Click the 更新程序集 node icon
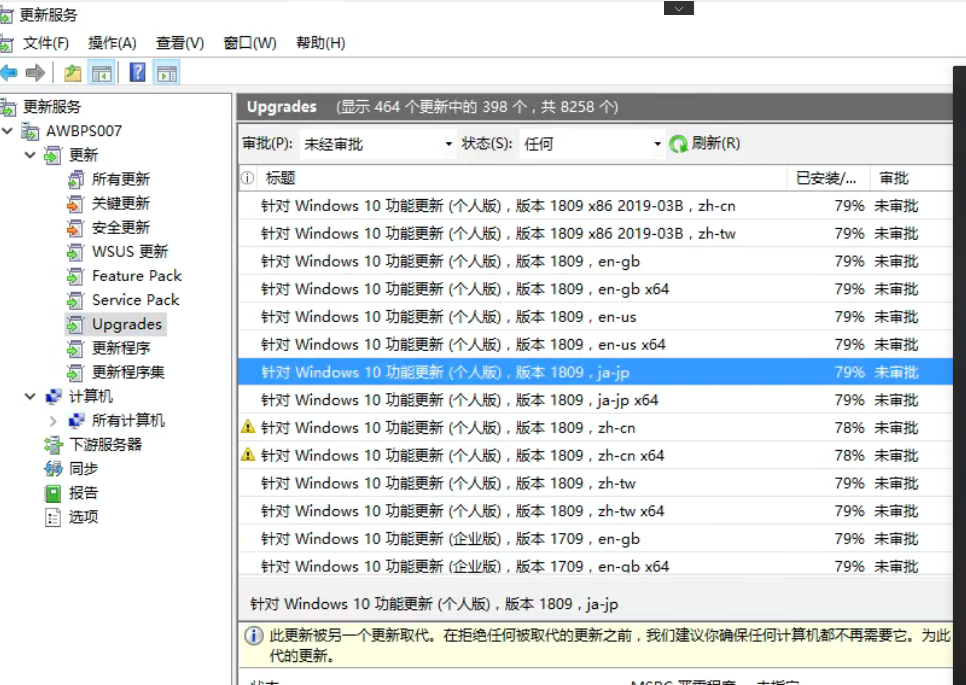Screen dimensions: 966x685 (75, 373)
